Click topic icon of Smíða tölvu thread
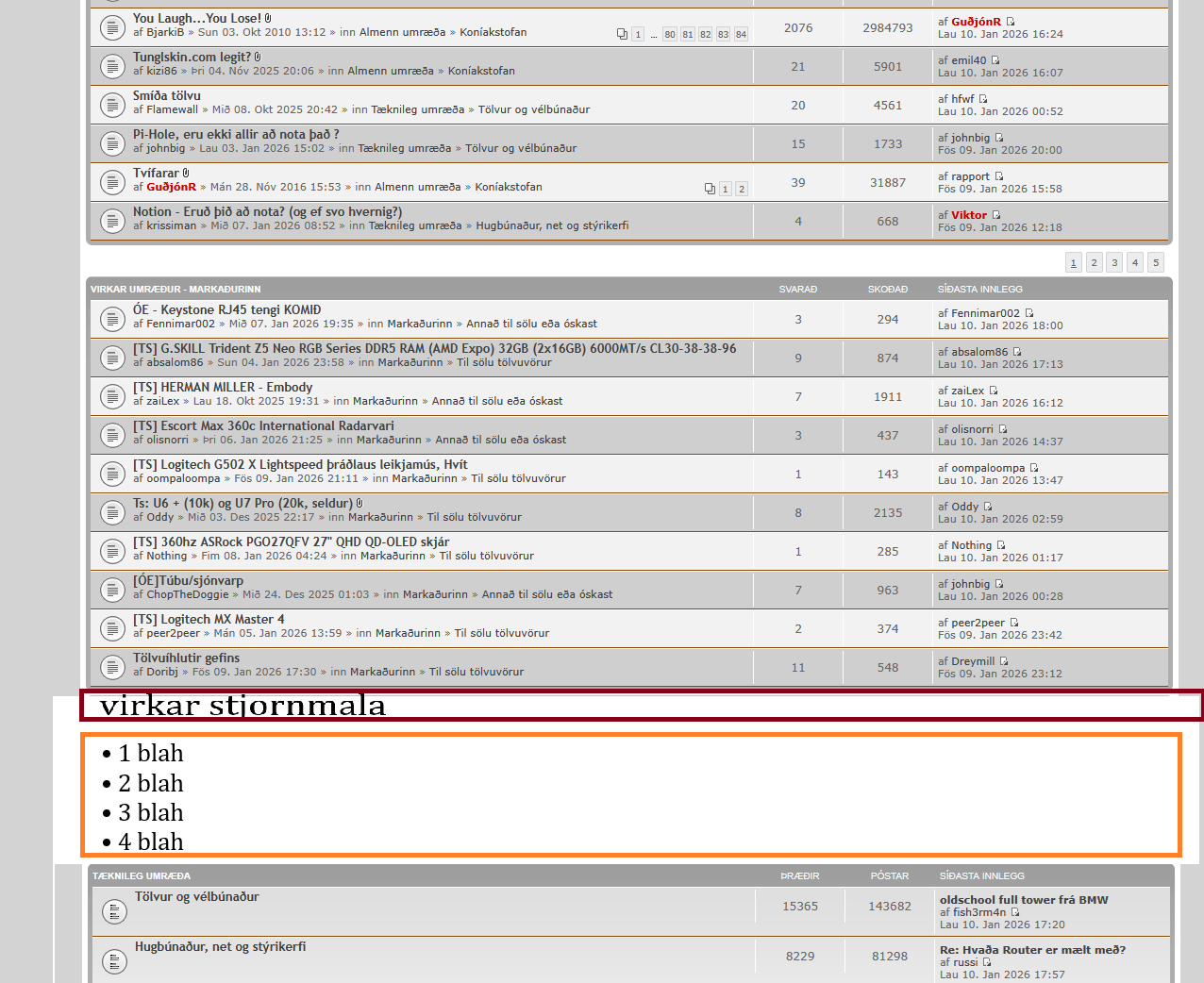This screenshot has height=983, width=1204. pyautogui.click(x=112, y=105)
